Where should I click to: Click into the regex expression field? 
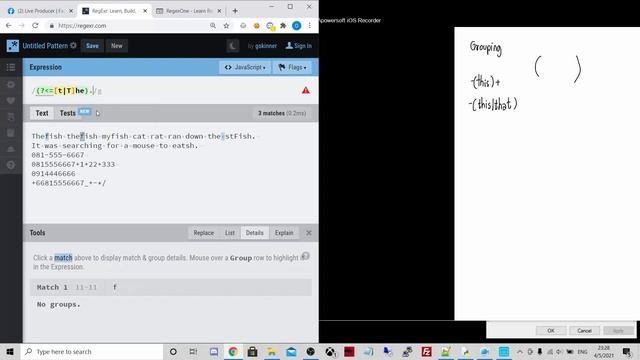coord(163,91)
